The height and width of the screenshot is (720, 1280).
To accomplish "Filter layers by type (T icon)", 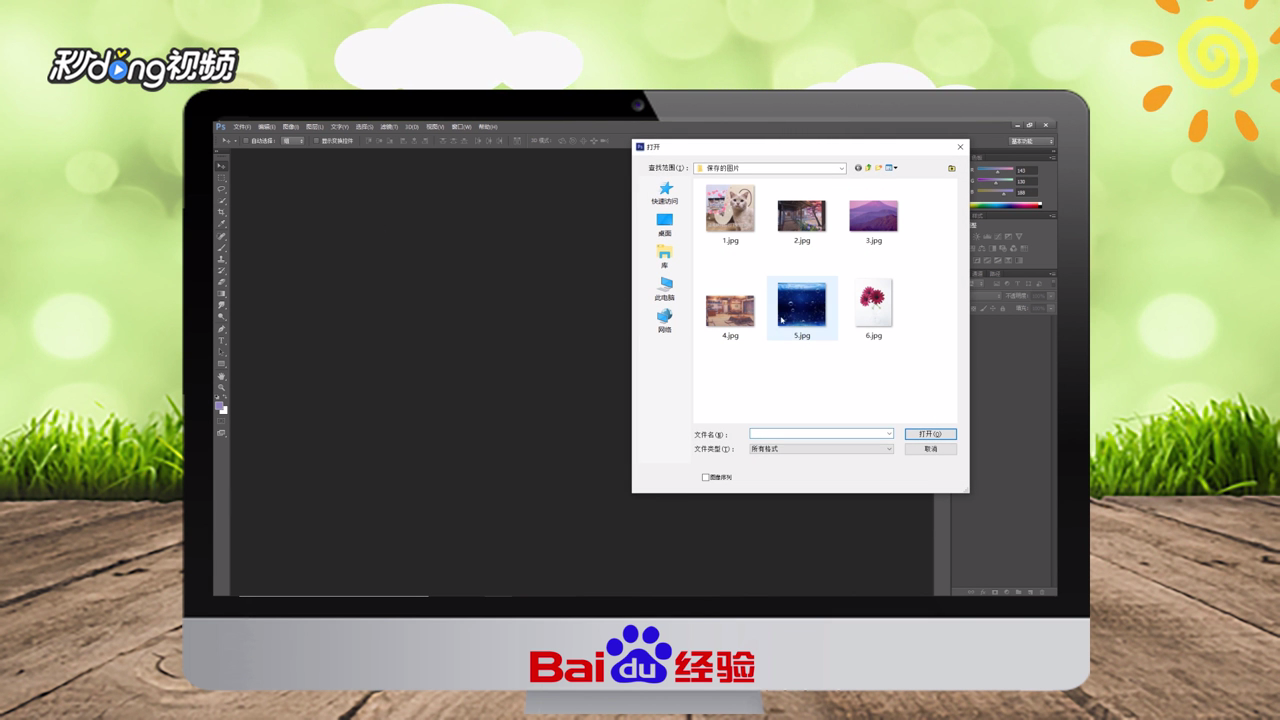I will tap(1017, 284).
